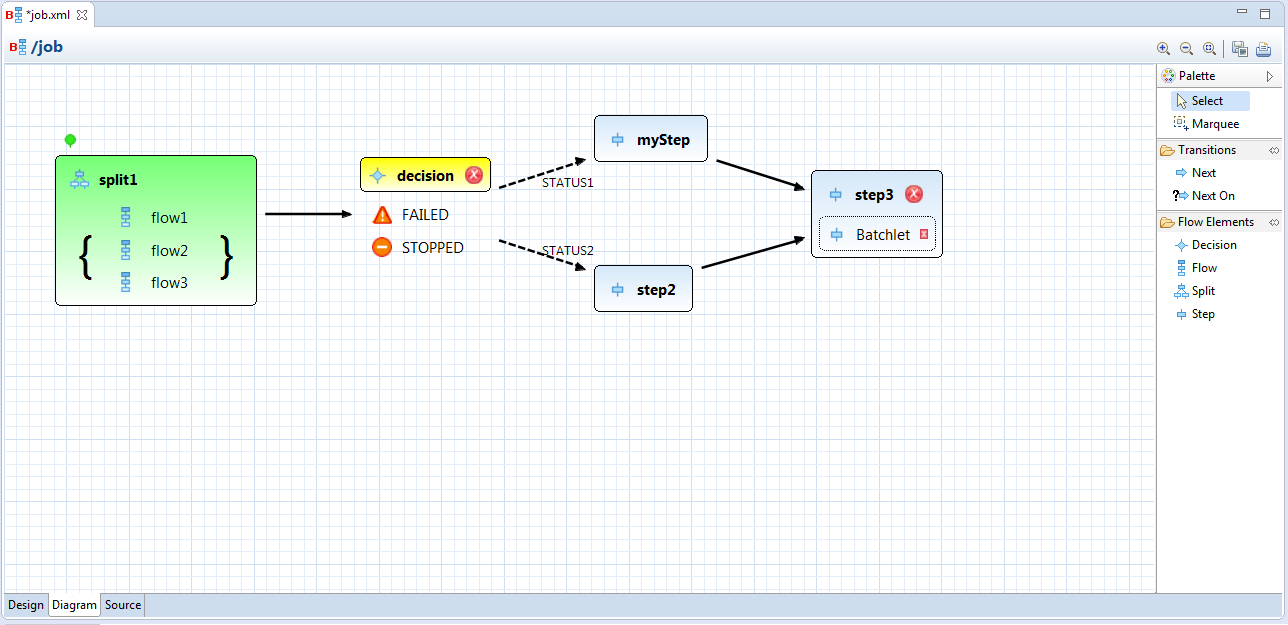Switch to the Source tab
This screenshot has width=1288, height=625.
coord(123,605)
